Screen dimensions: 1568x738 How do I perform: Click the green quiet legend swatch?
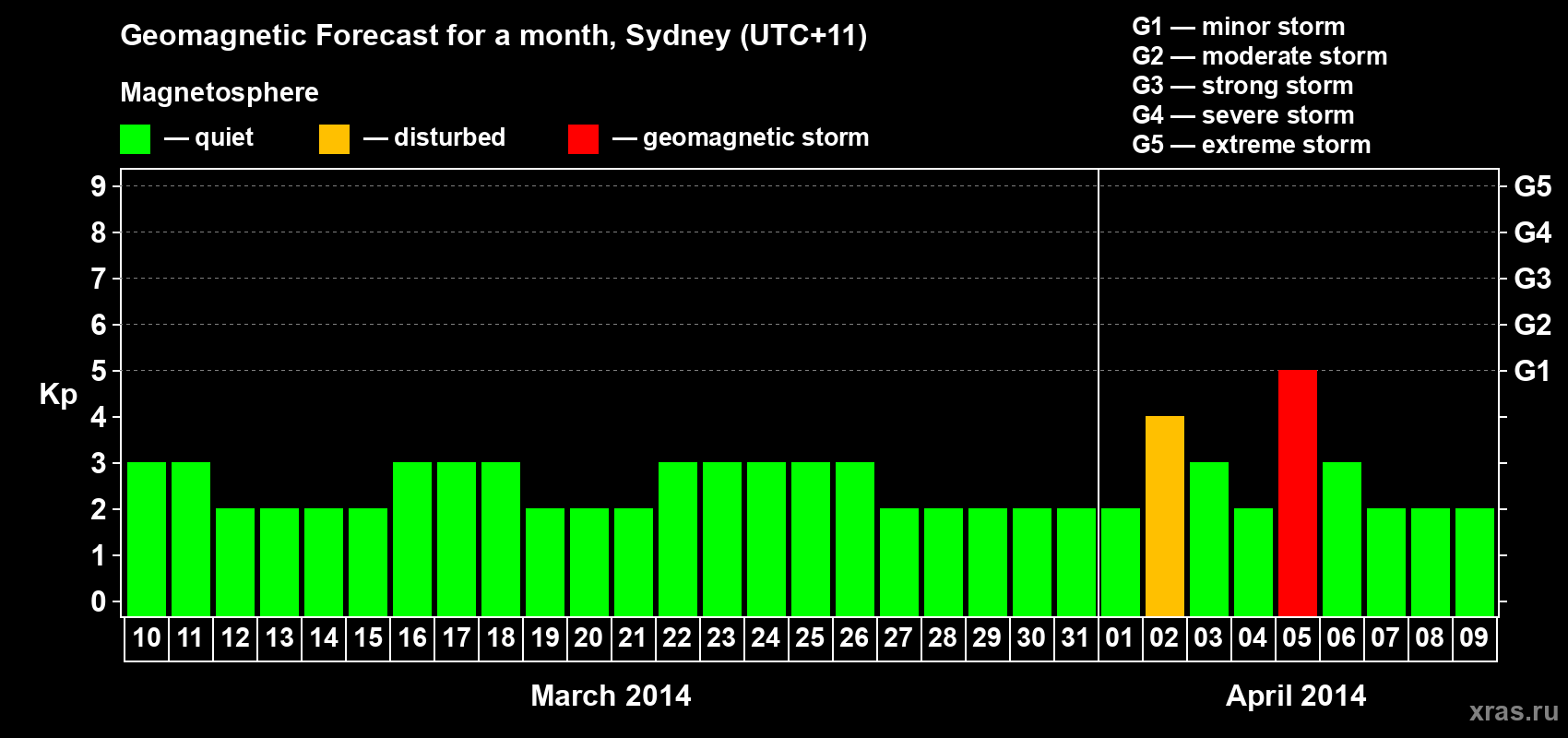pos(135,139)
